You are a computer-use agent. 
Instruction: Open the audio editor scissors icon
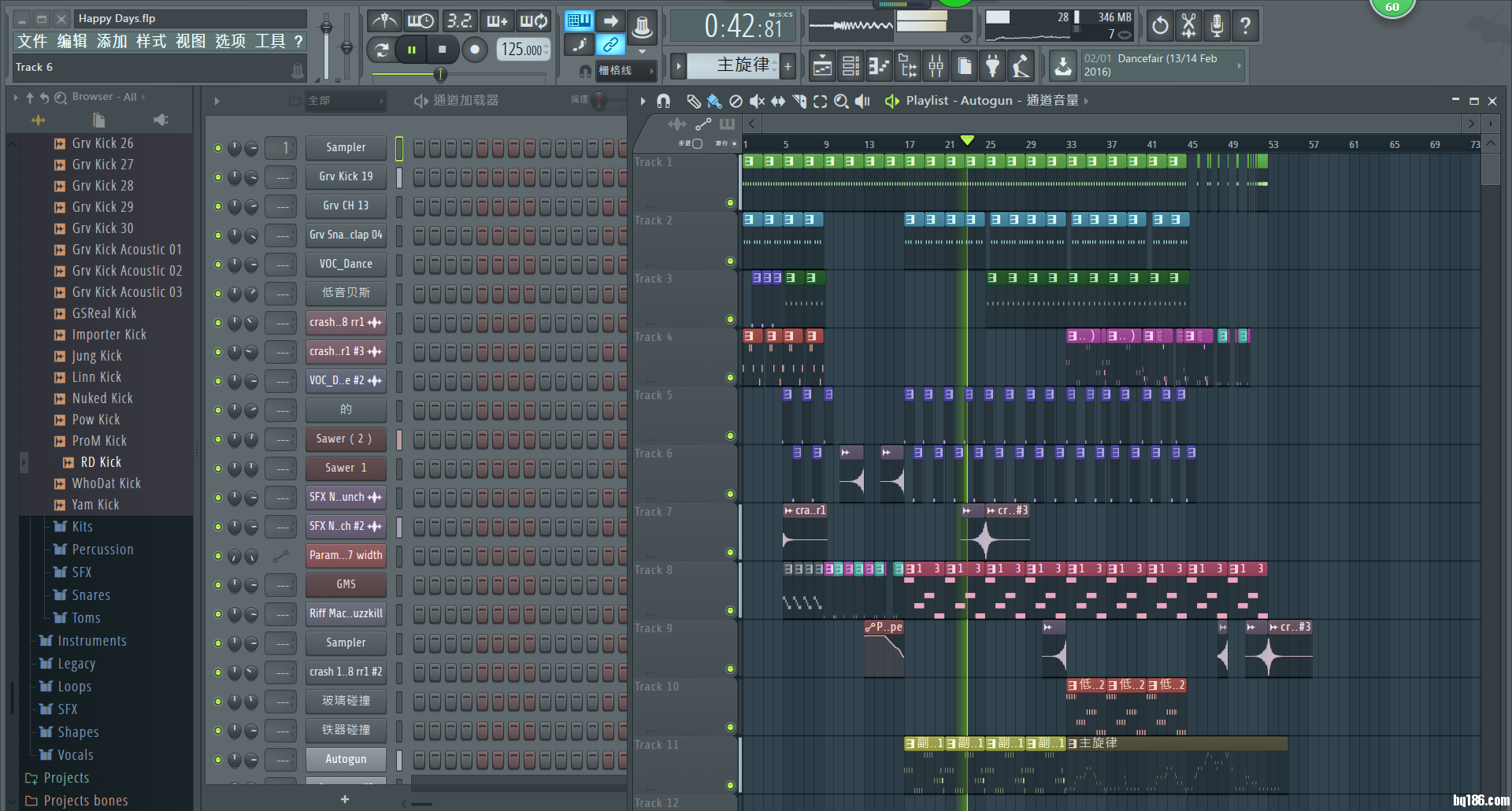[x=1188, y=26]
